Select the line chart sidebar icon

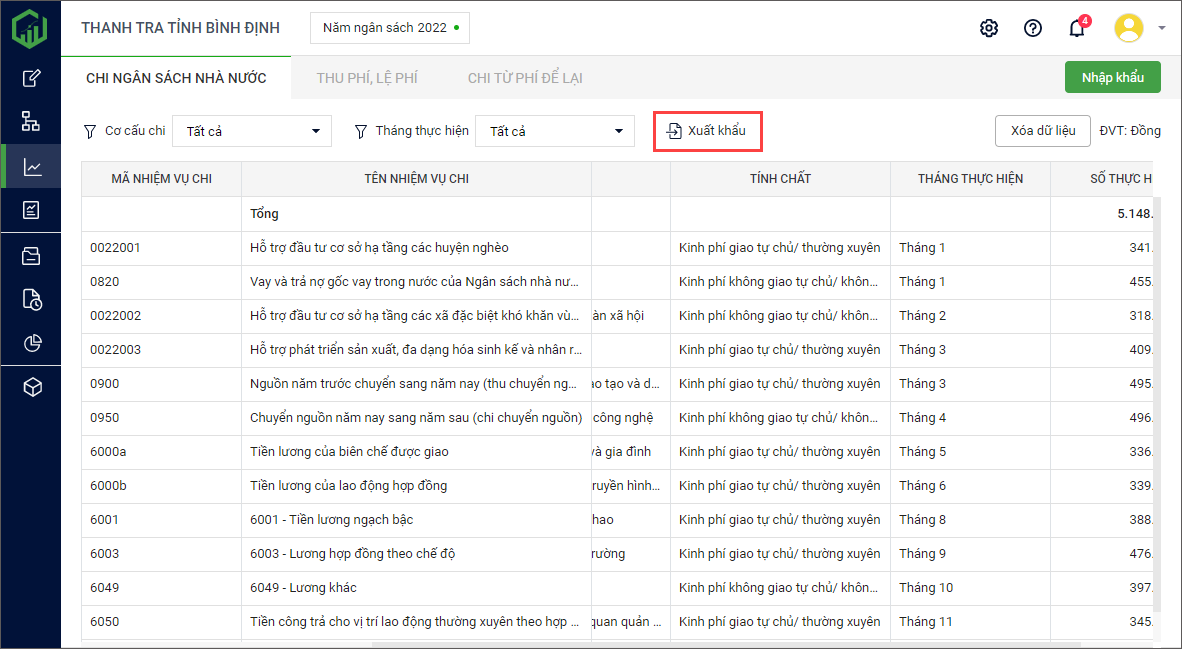32,167
